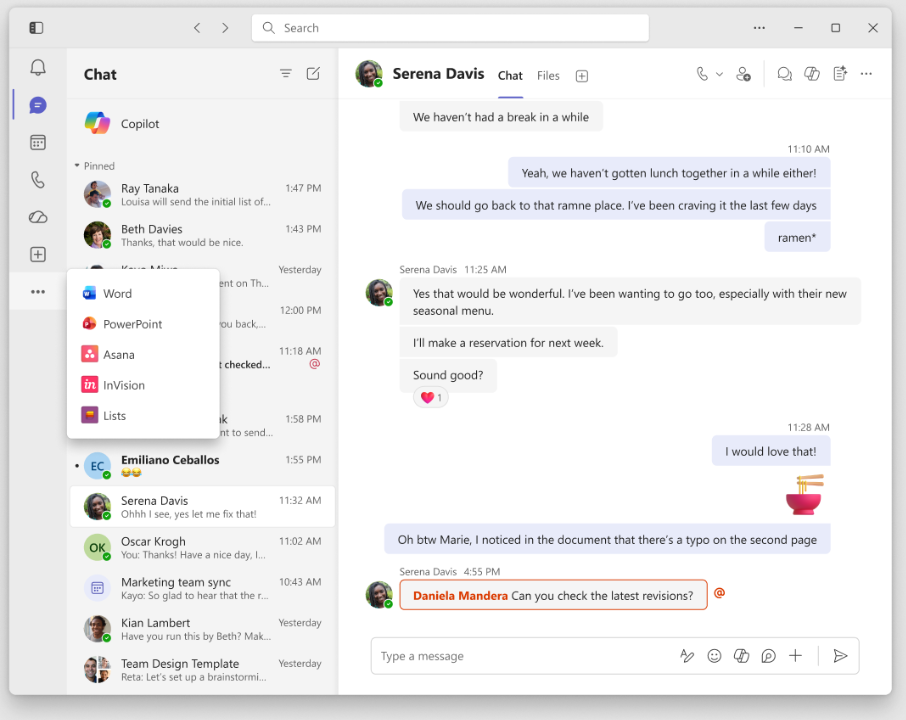Add people to the Serena Davis chat
This screenshot has width=906, height=720.
pos(743,74)
